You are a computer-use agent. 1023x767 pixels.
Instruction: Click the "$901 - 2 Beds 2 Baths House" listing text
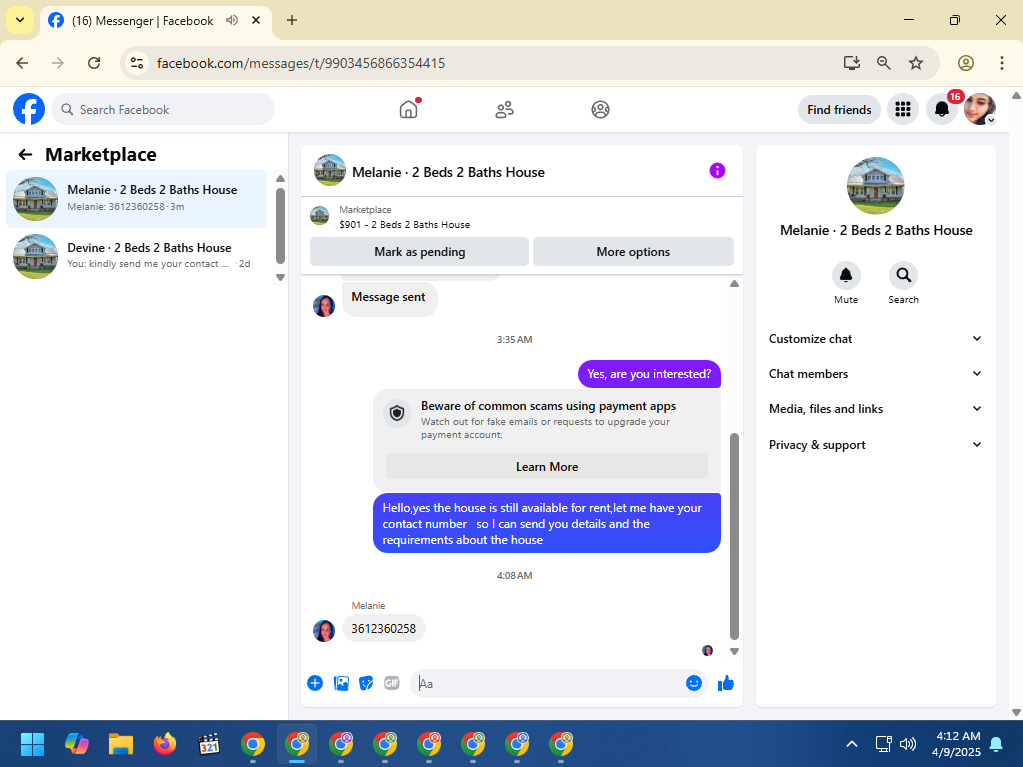point(405,224)
